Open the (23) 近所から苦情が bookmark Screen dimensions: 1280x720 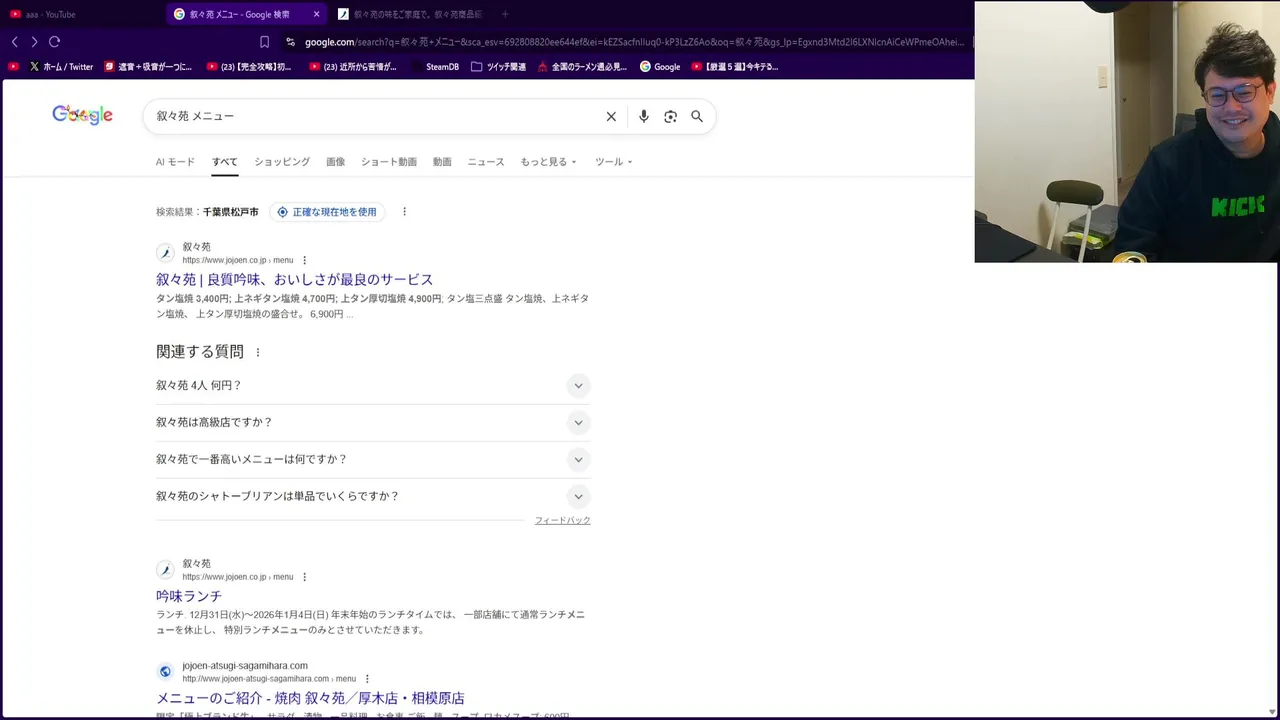[x=353, y=67]
